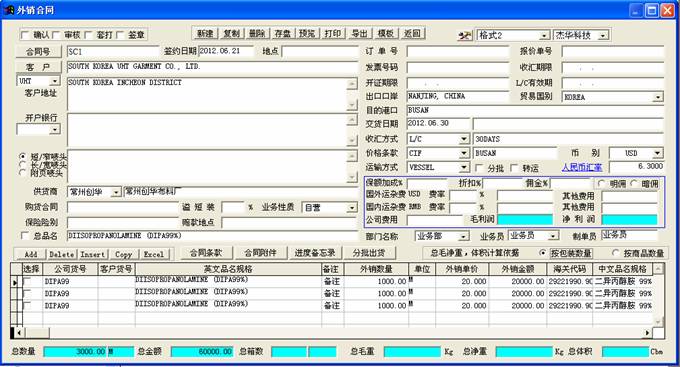Expand the 价格条款 CIF dropdown
The height and width of the screenshot is (367, 680).
464,153
